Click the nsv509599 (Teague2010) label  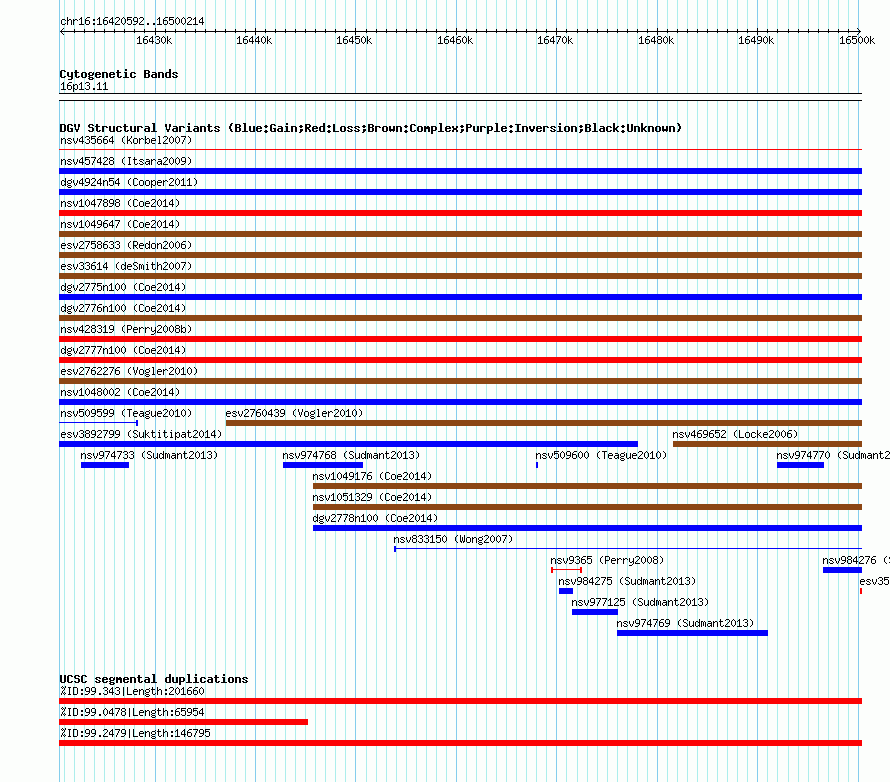pos(126,413)
